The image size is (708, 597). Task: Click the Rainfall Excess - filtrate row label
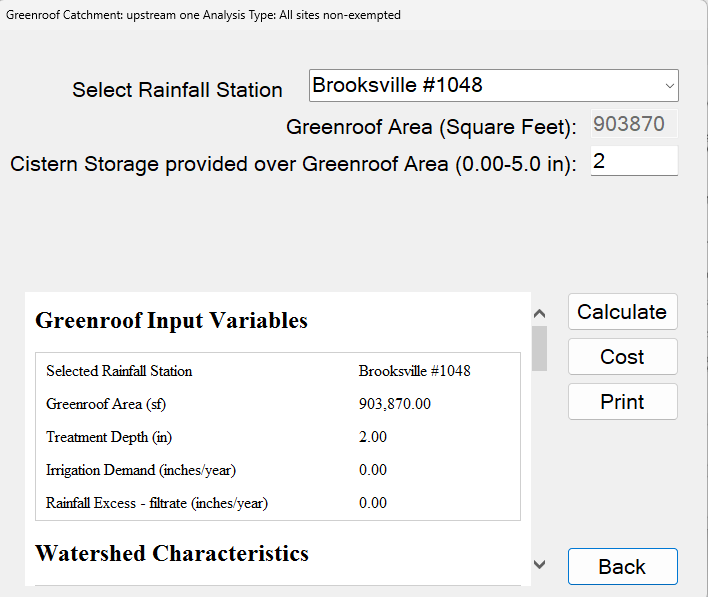click(x=156, y=503)
